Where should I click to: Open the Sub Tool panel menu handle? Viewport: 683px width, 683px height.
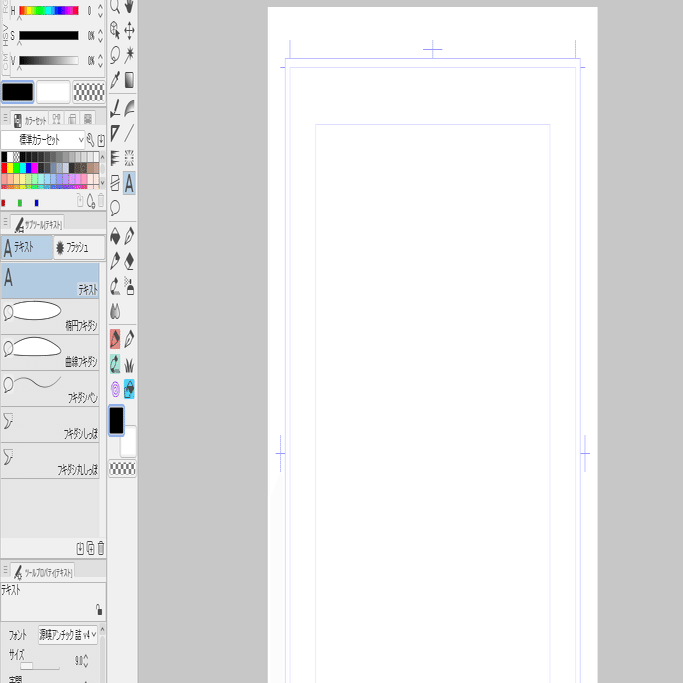(x=6, y=222)
